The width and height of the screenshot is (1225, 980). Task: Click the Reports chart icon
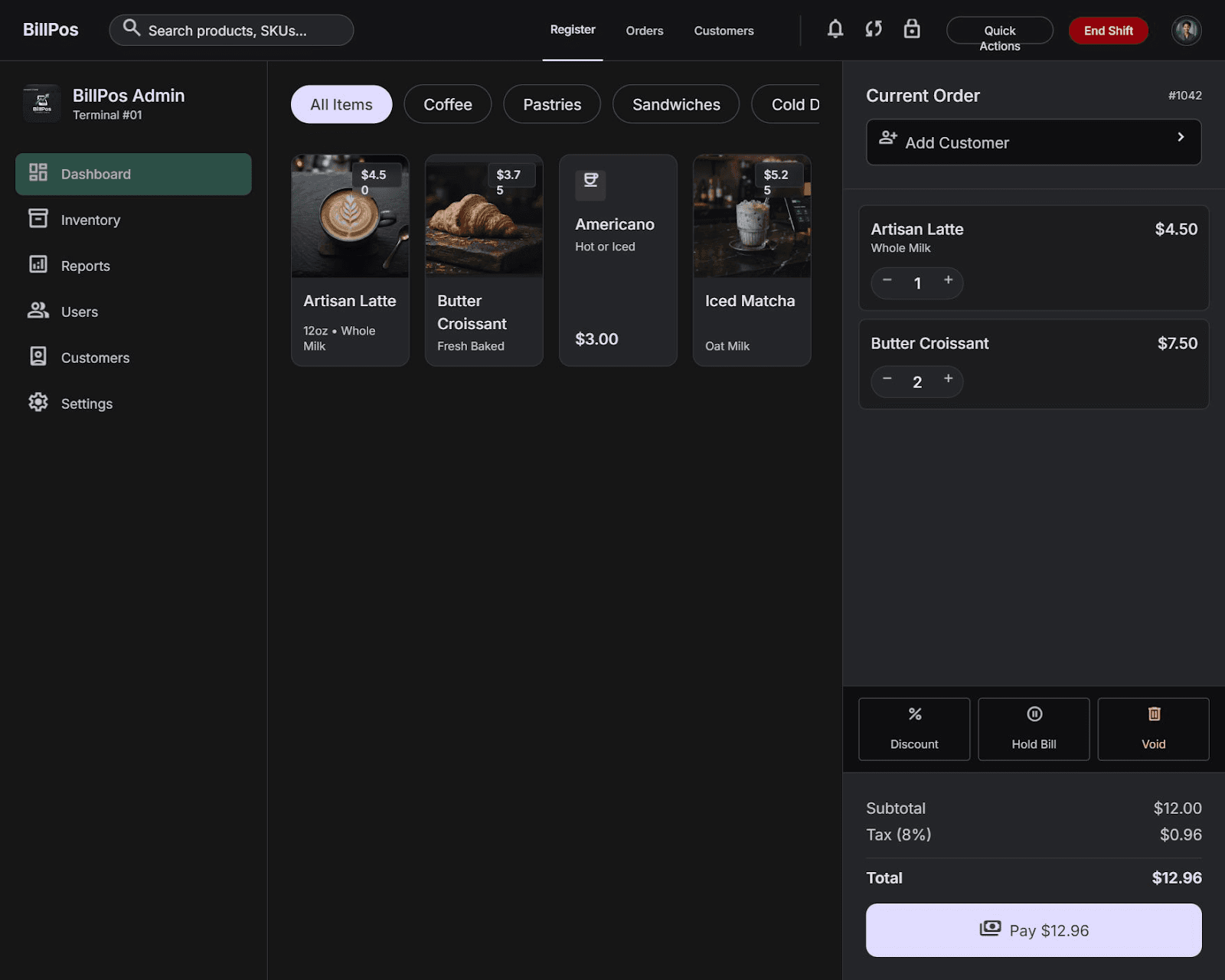[x=38, y=264]
